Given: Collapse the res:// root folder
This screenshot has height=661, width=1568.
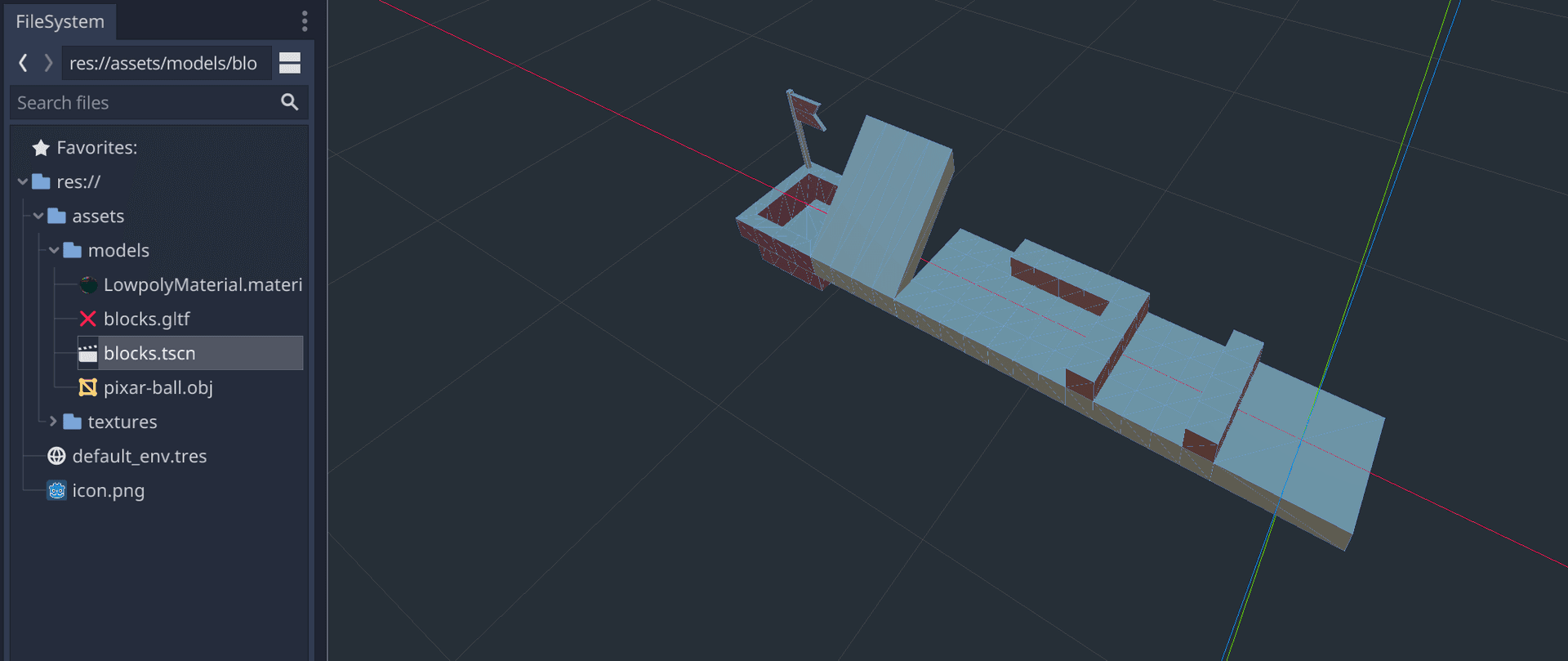Looking at the screenshot, I should [23, 182].
